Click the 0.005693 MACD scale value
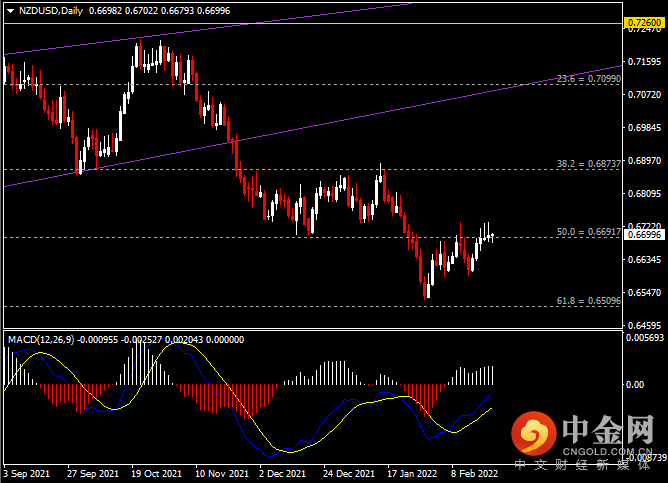668x483 pixels. tap(645, 338)
